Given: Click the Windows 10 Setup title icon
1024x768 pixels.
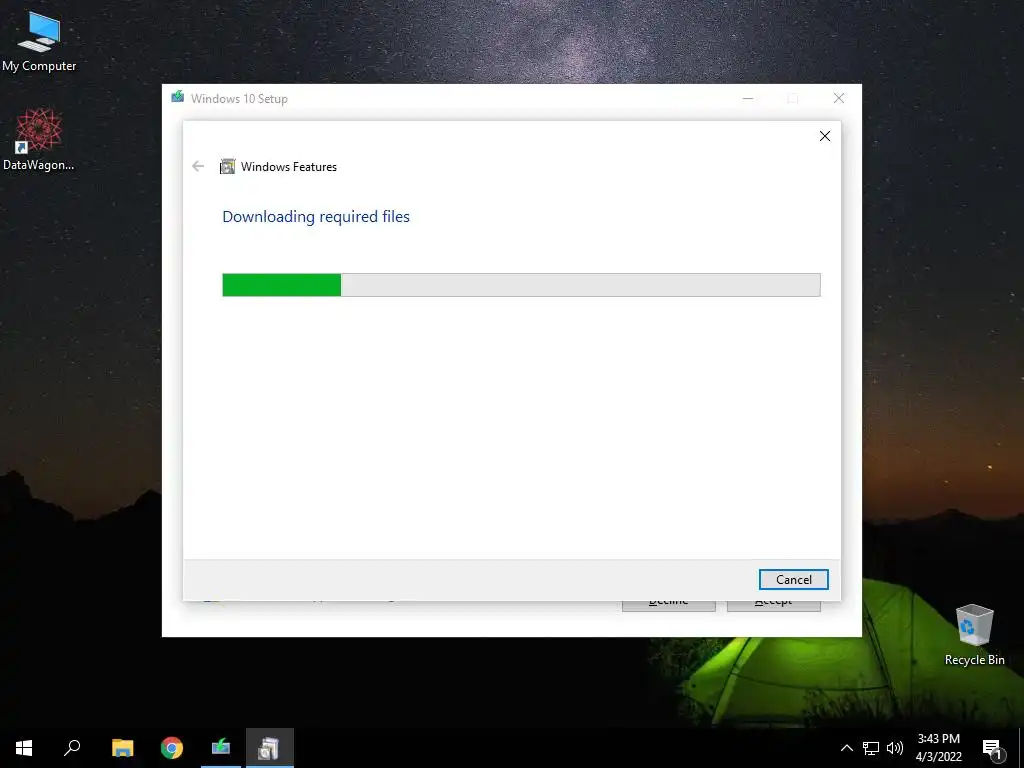Looking at the screenshot, I should [178, 97].
